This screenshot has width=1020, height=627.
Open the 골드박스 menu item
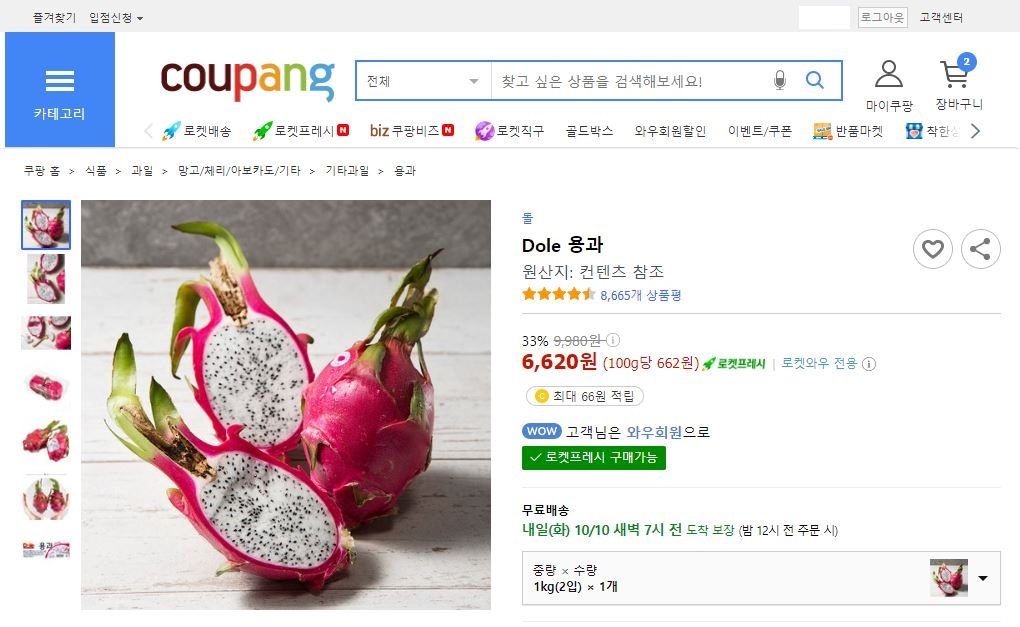(x=589, y=131)
